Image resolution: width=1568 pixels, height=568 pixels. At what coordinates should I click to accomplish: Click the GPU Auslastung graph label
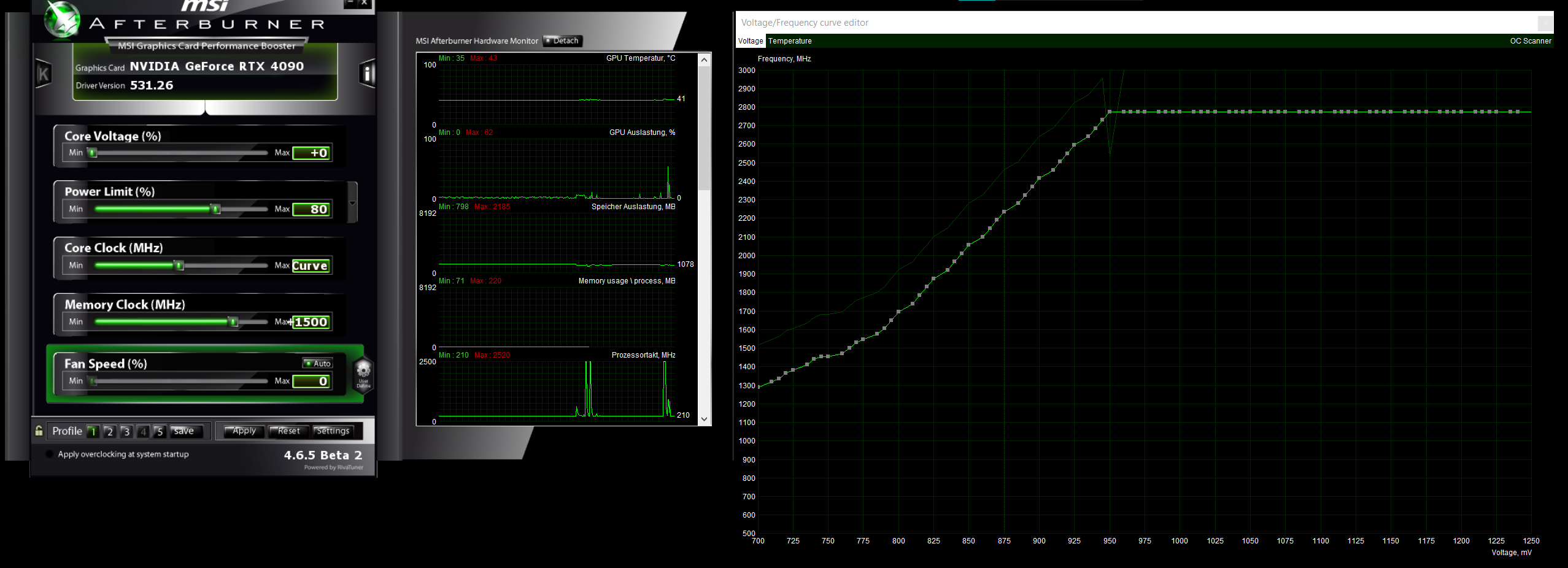point(642,132)
